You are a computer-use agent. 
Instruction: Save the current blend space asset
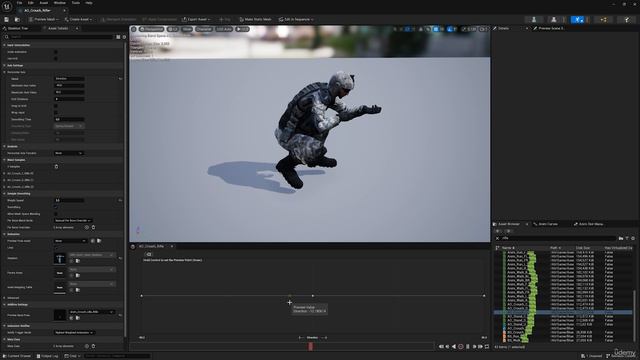tap(7, 19)
